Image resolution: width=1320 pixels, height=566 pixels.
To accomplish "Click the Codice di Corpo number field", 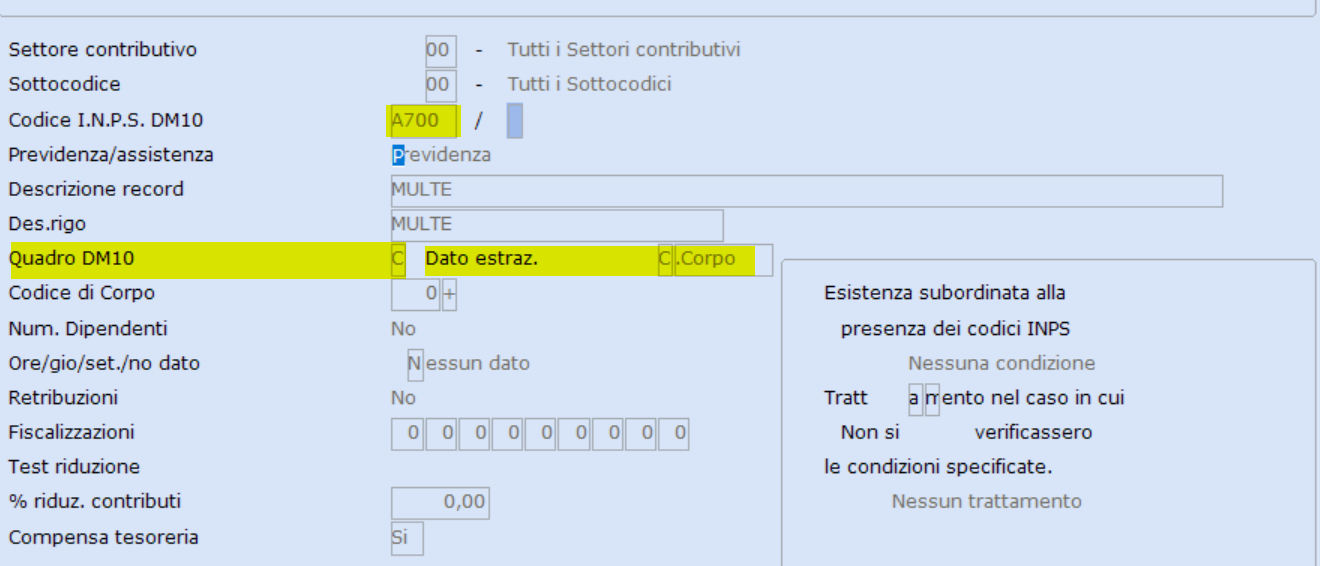I will (x=416, y=294).
